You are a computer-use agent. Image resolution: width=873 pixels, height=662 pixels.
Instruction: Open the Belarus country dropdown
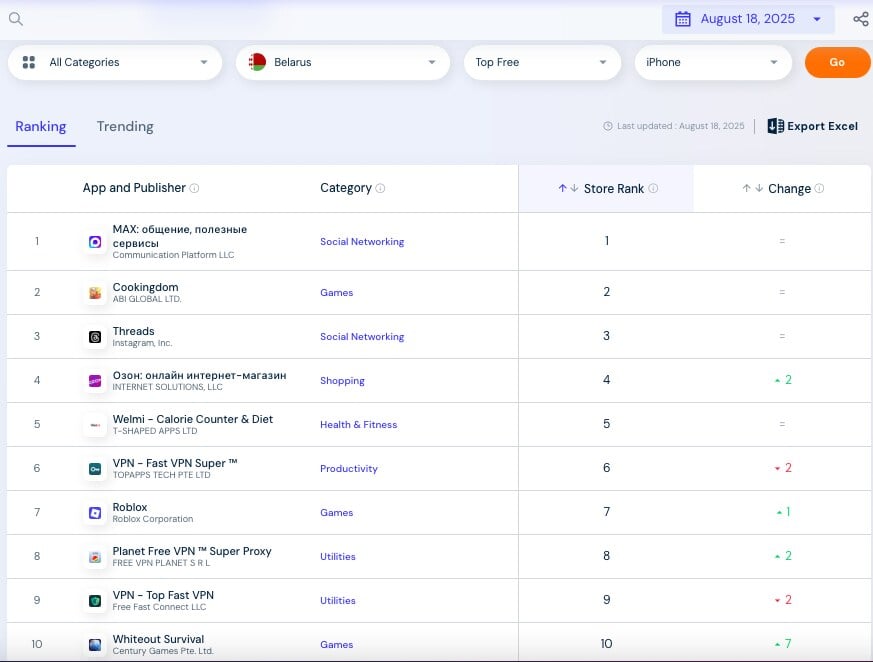[342, 62]
